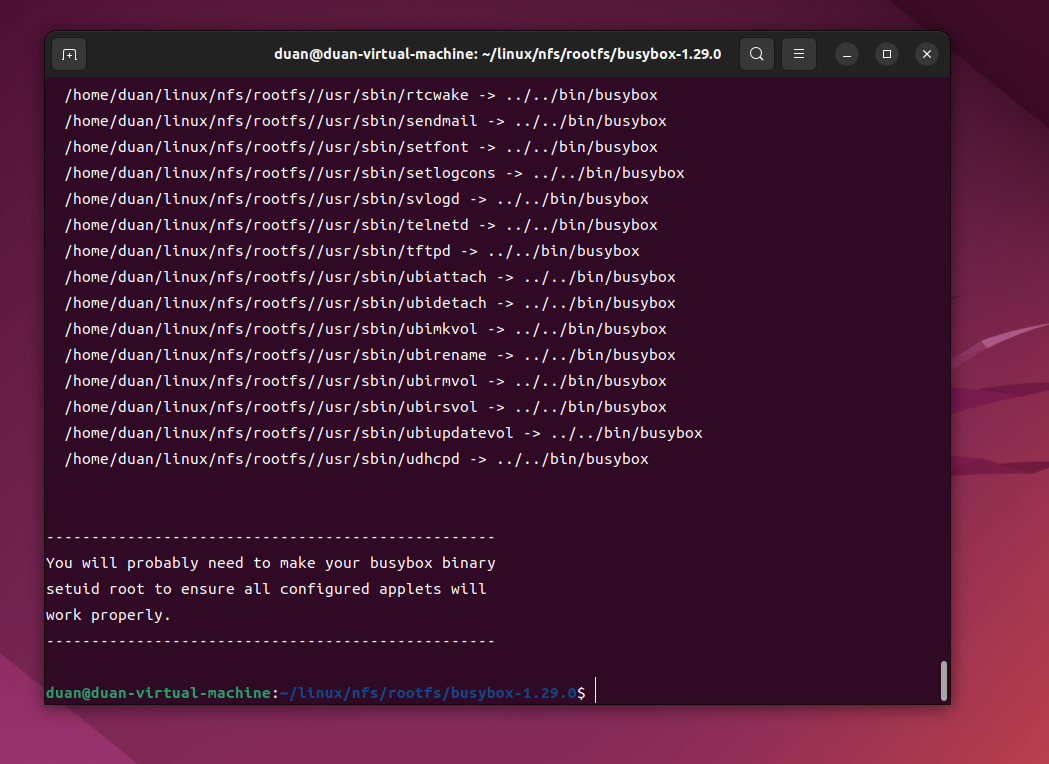
Task: Click the rtcwake symlink output line
Action: tap(361, 95)
